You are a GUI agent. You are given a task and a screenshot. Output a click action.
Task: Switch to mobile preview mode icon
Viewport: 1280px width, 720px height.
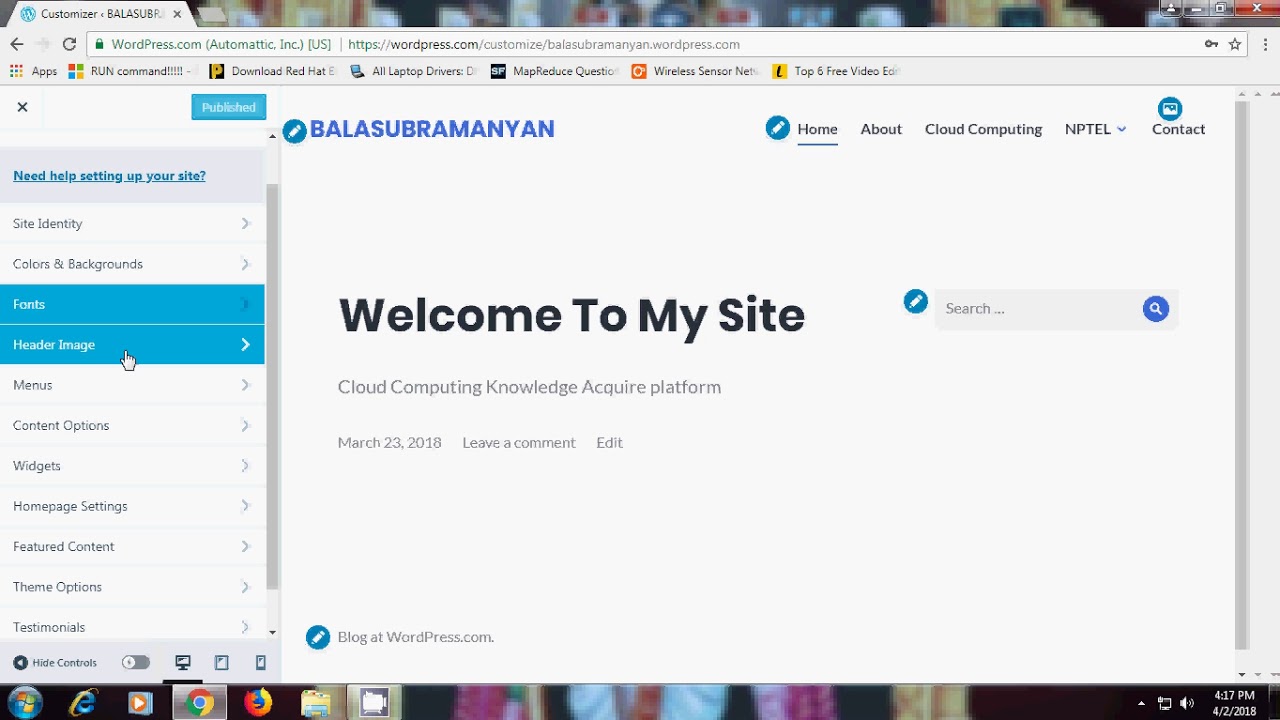(x=261, y=662)
